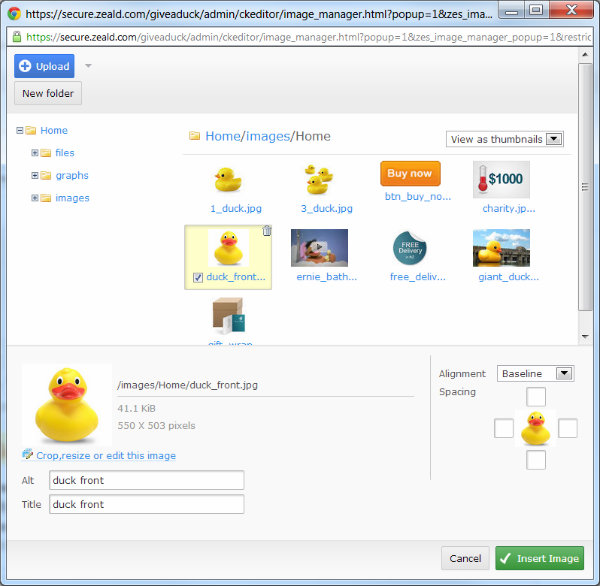Select the duck_front thumbnail image

click(228, 248)
